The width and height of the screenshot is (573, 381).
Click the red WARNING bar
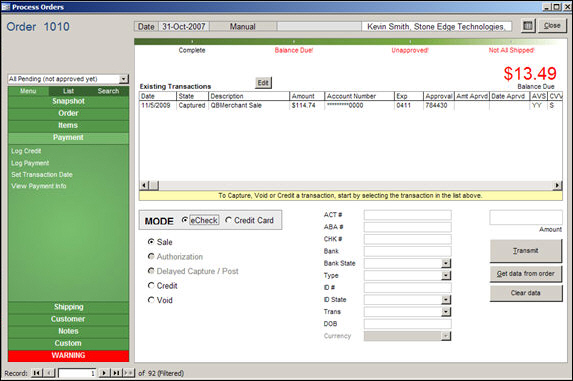68,355
